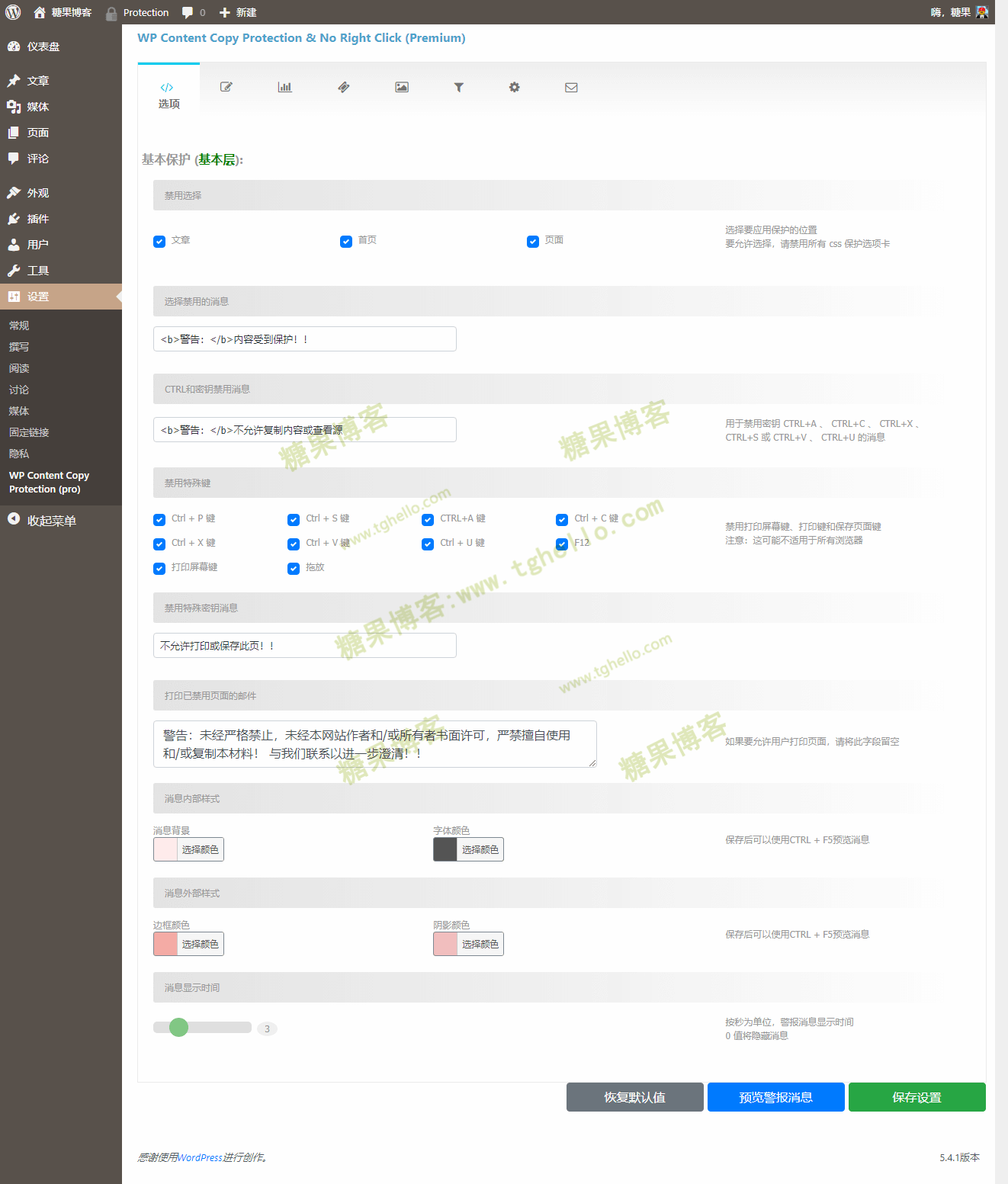Click the 预览警报消息 button
Screen dimensions: 1008x1184
(775, 1097)
